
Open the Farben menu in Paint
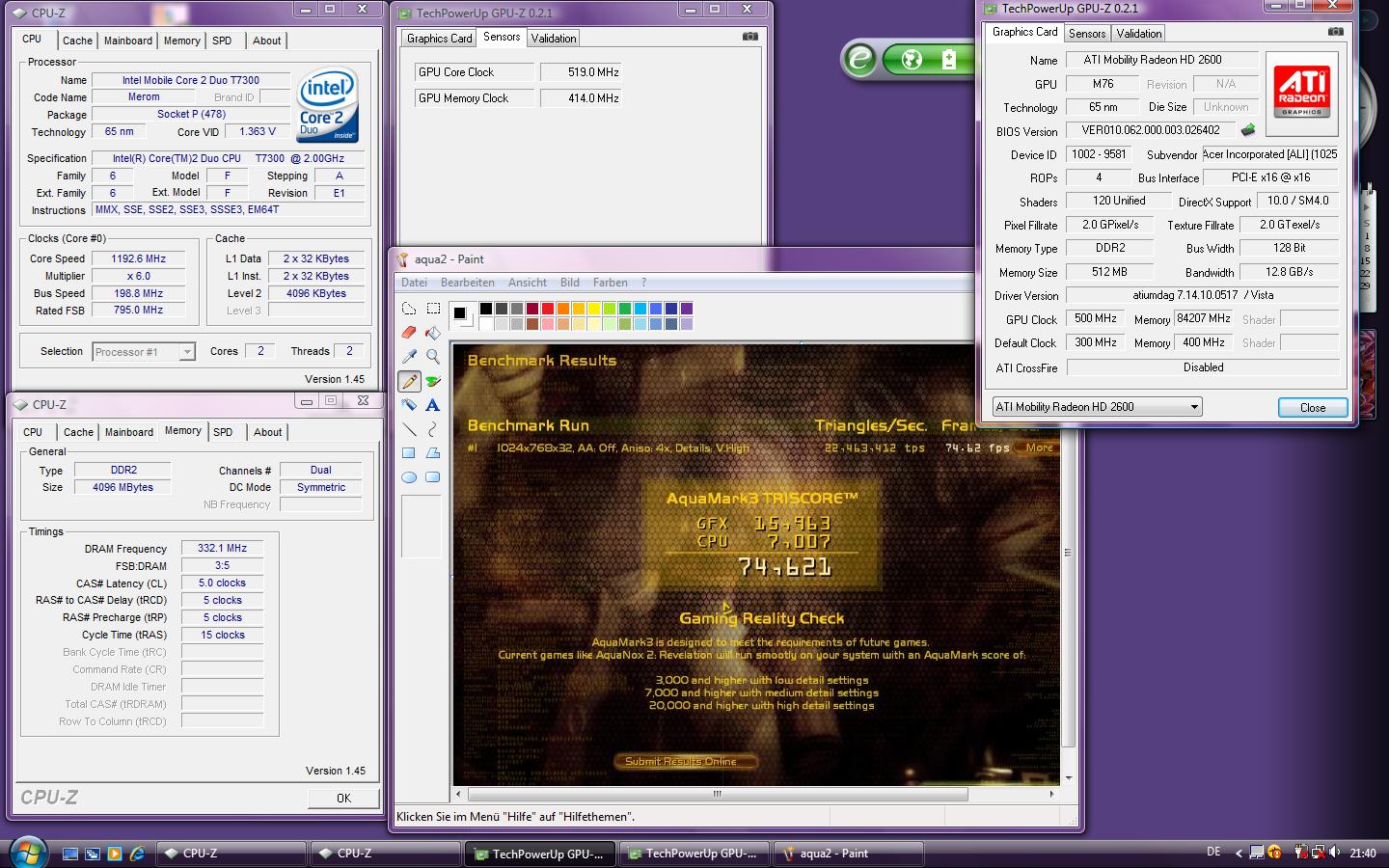[611, 283]
